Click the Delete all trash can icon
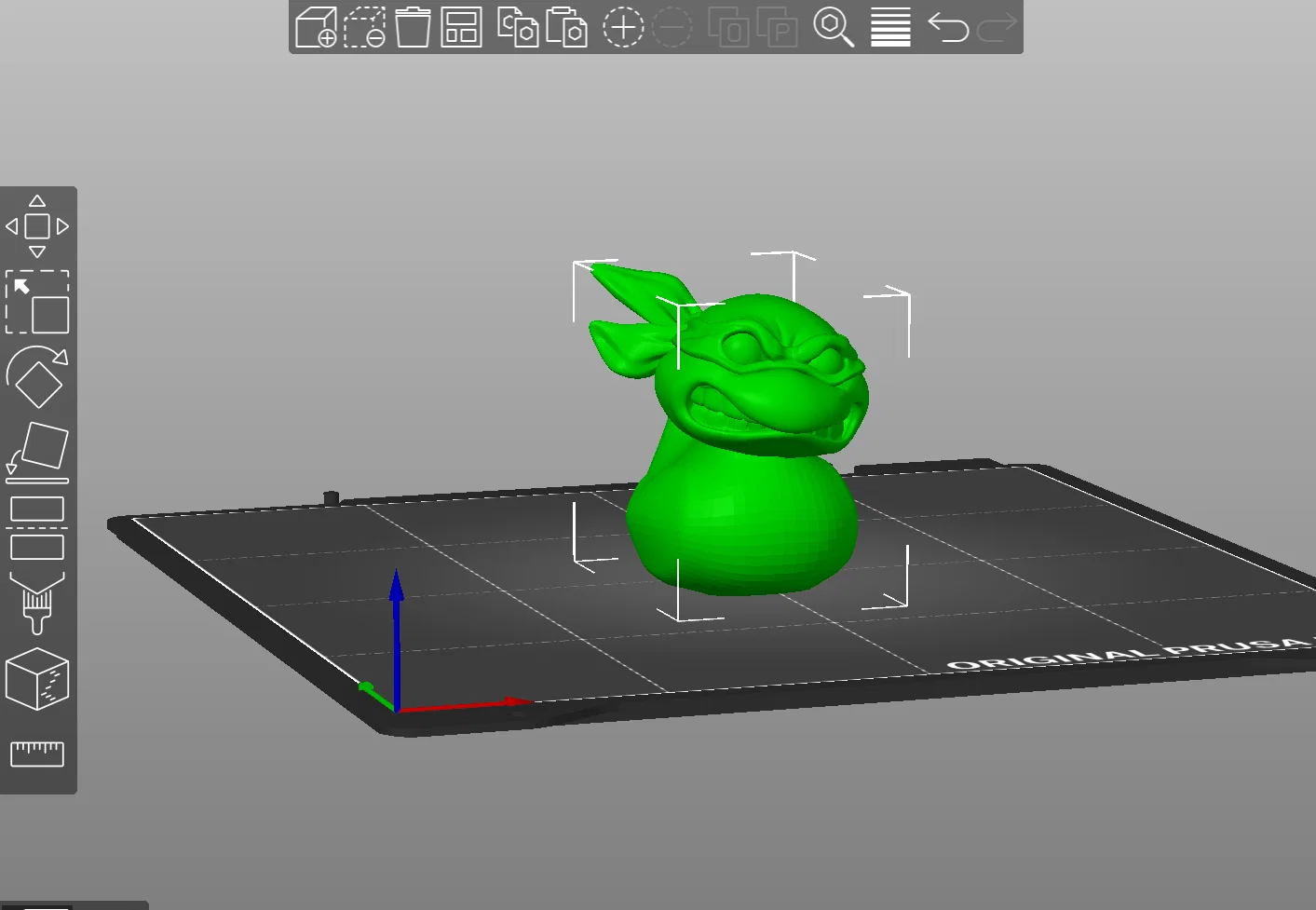Image resolution: width=1316 pixels, height=910 pixels. [x=413, y=27]
